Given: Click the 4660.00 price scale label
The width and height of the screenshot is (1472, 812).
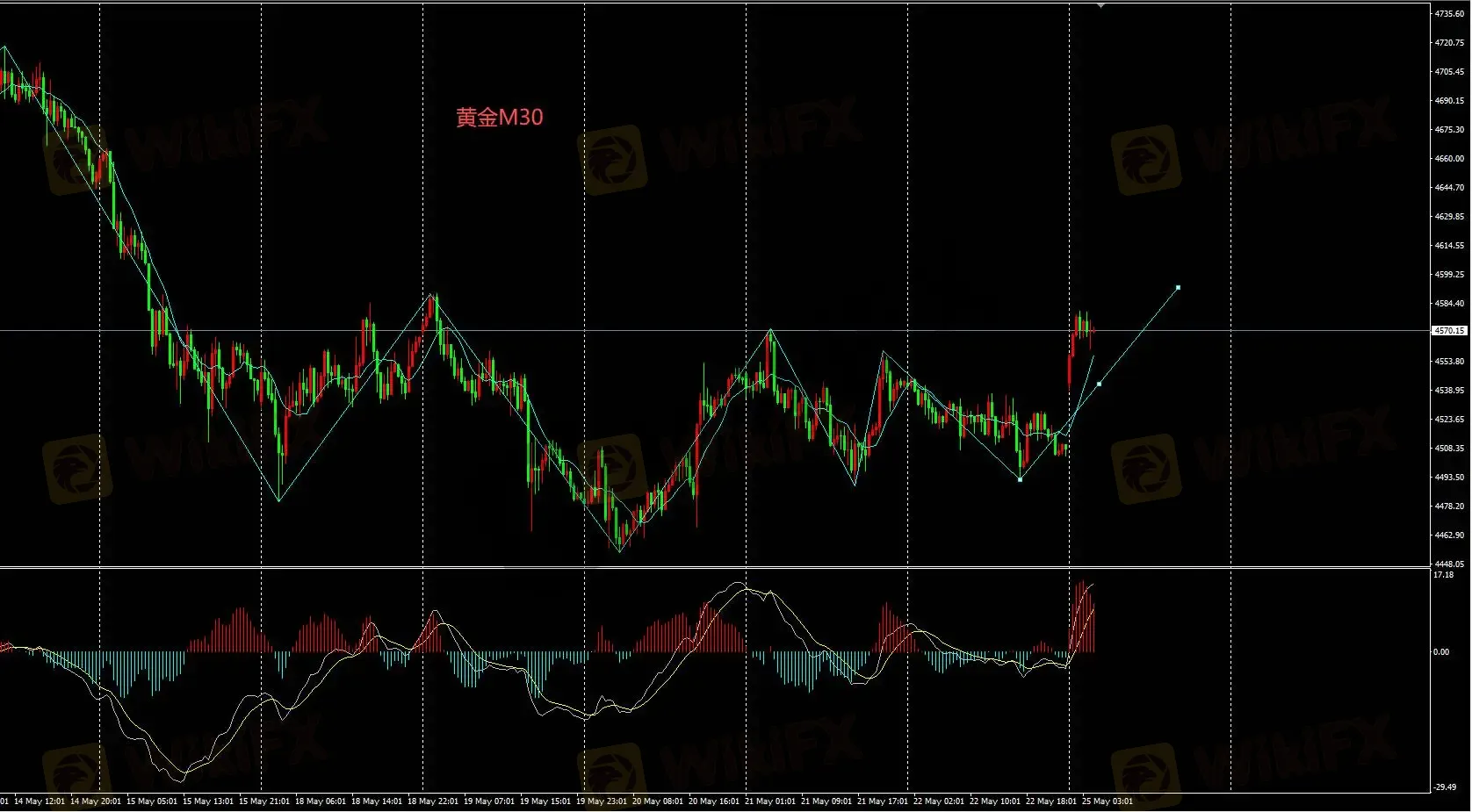Looking at the screenshot, I should tap(1449, 159).
